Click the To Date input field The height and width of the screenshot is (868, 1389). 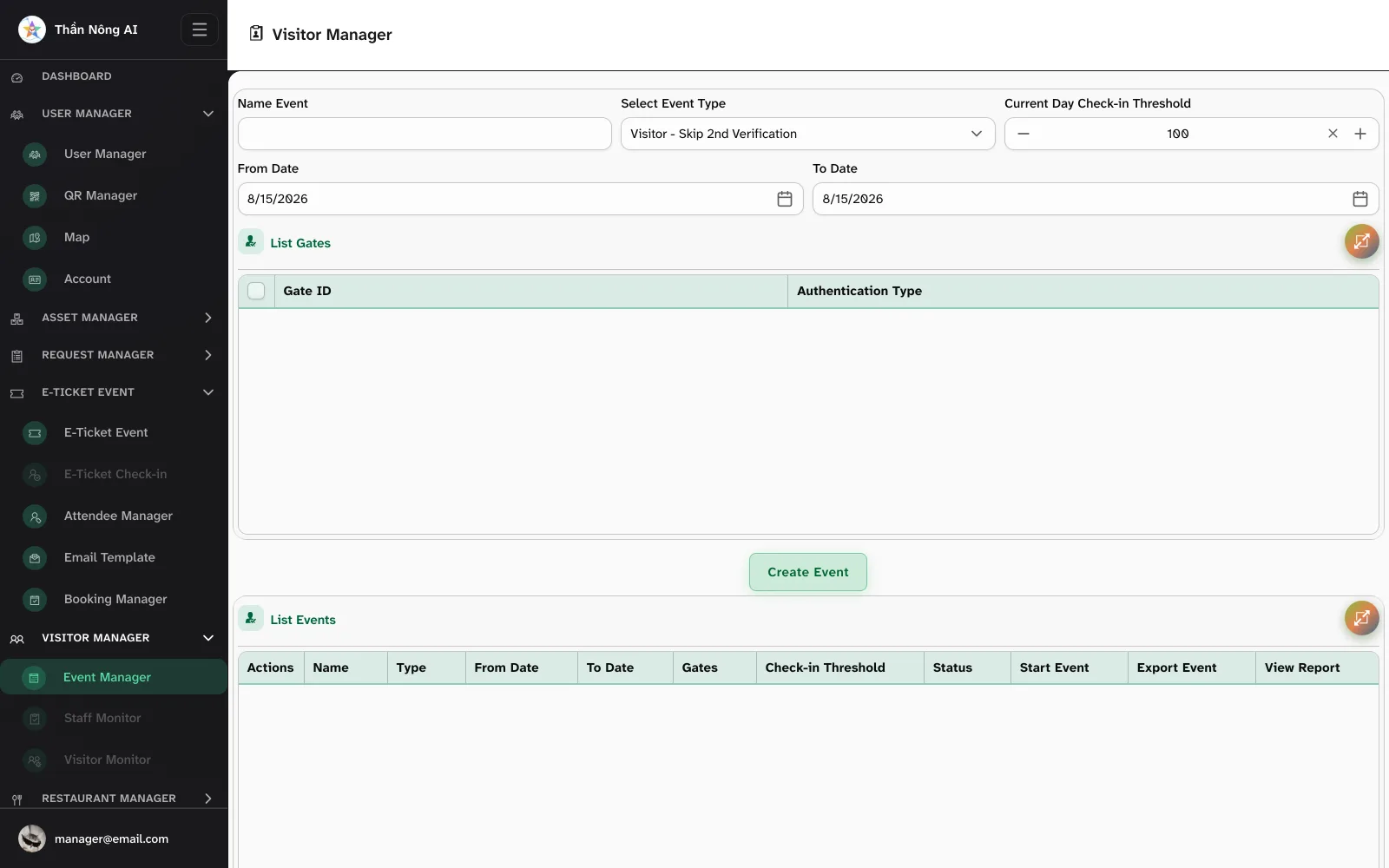[1096, 199]
